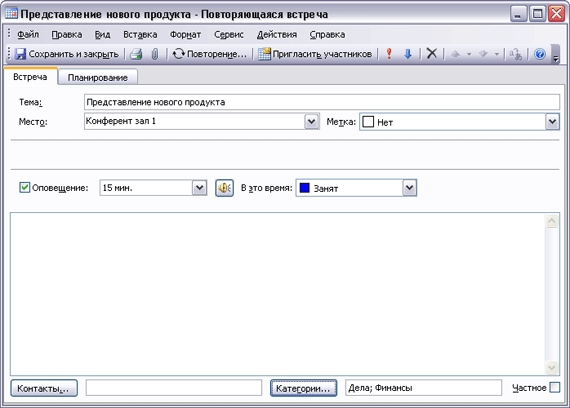Open the Правка menu
570x408 pixels.
click(x=67, y=35)
